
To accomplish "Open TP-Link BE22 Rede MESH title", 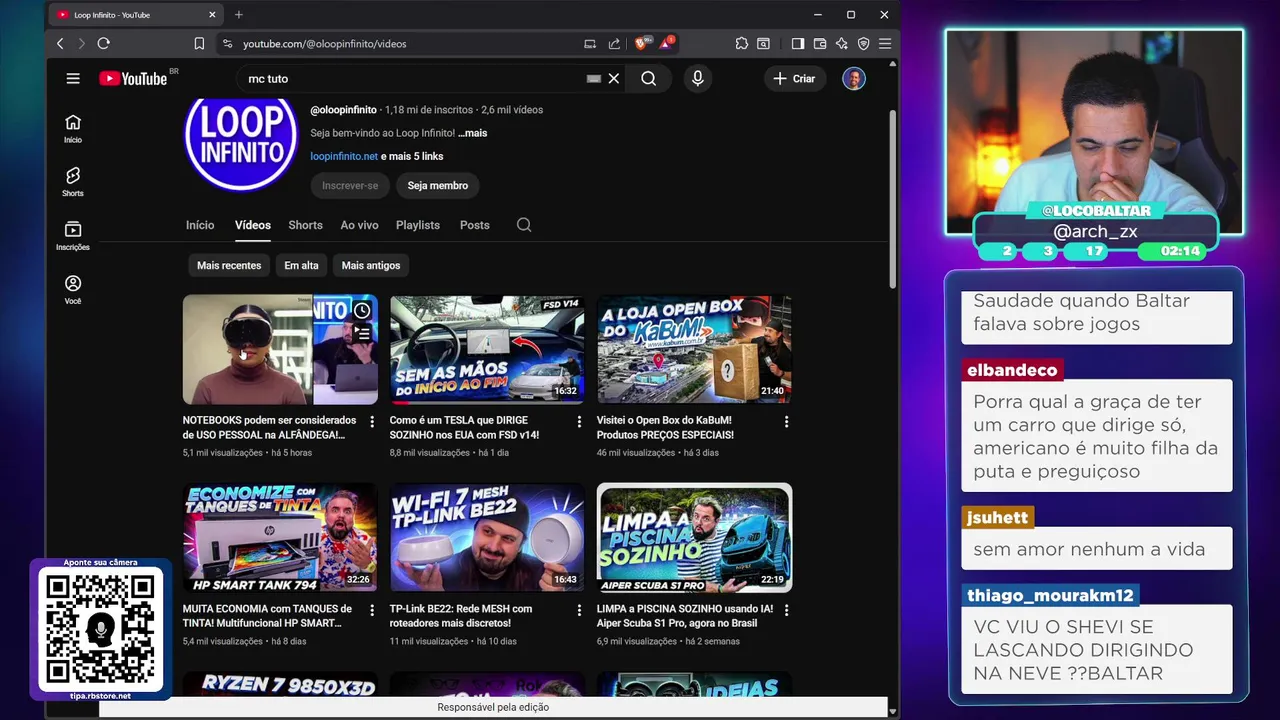I will pyautogui.click(x=461, y=615).
